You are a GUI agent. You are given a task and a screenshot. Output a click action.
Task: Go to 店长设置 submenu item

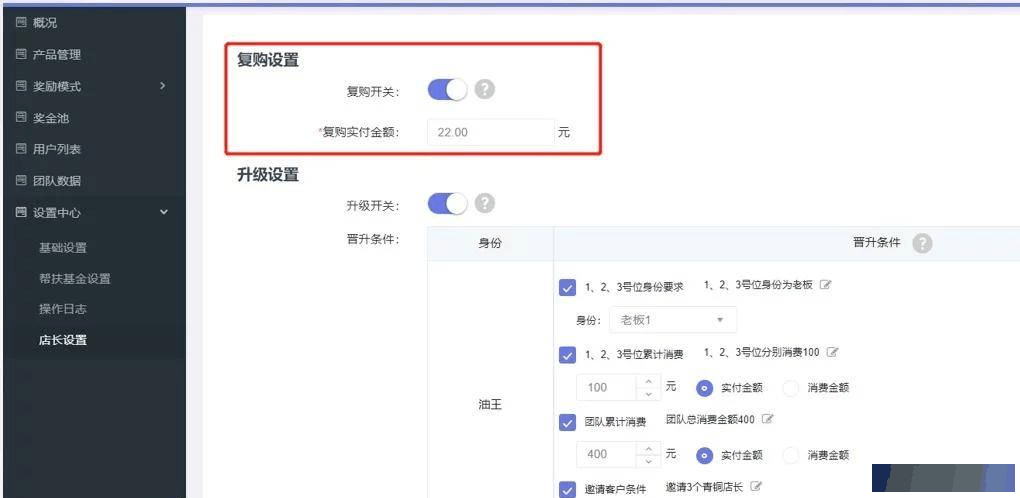coord(62,340)
